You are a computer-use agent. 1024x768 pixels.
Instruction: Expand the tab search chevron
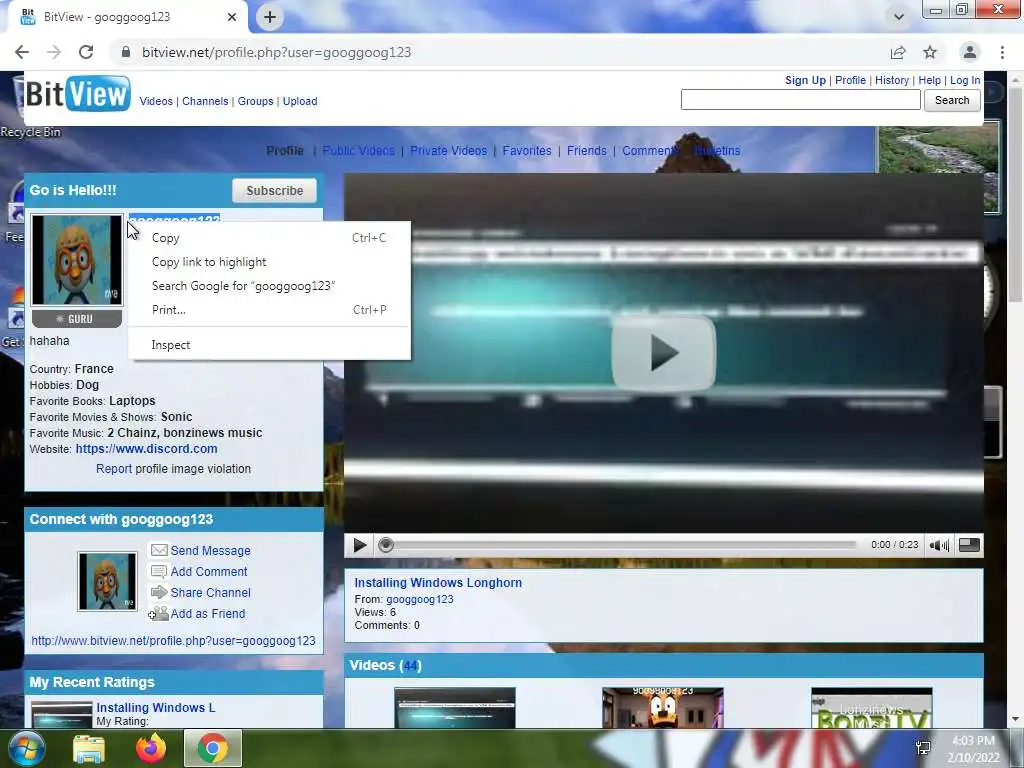tap(899, 17)
